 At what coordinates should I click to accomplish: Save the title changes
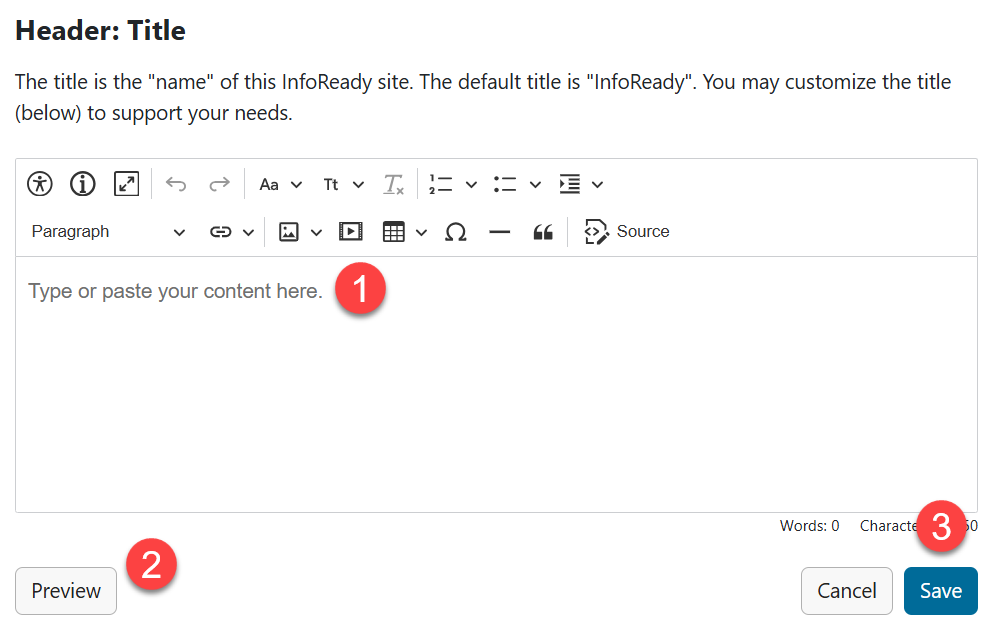pos(940,591)
